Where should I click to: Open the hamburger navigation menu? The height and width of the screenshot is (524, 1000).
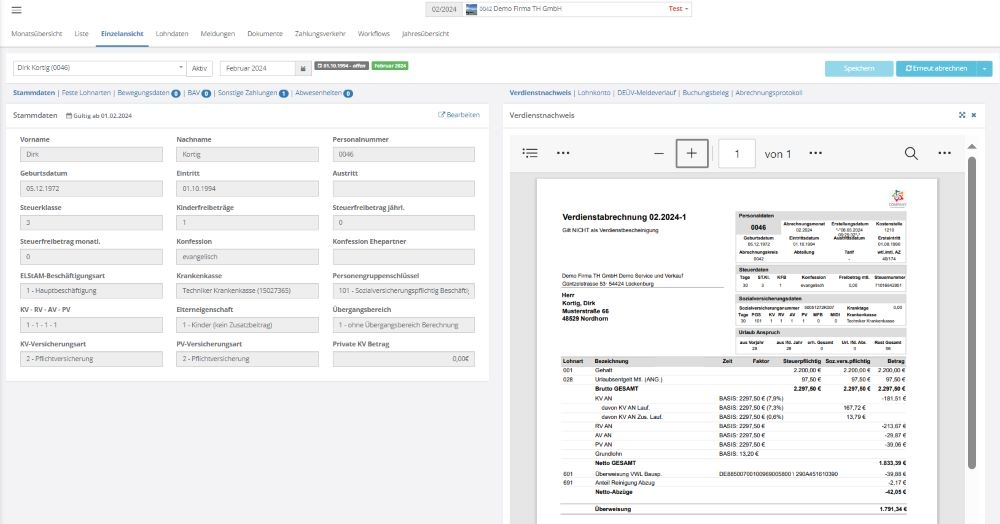click(17, 10)
